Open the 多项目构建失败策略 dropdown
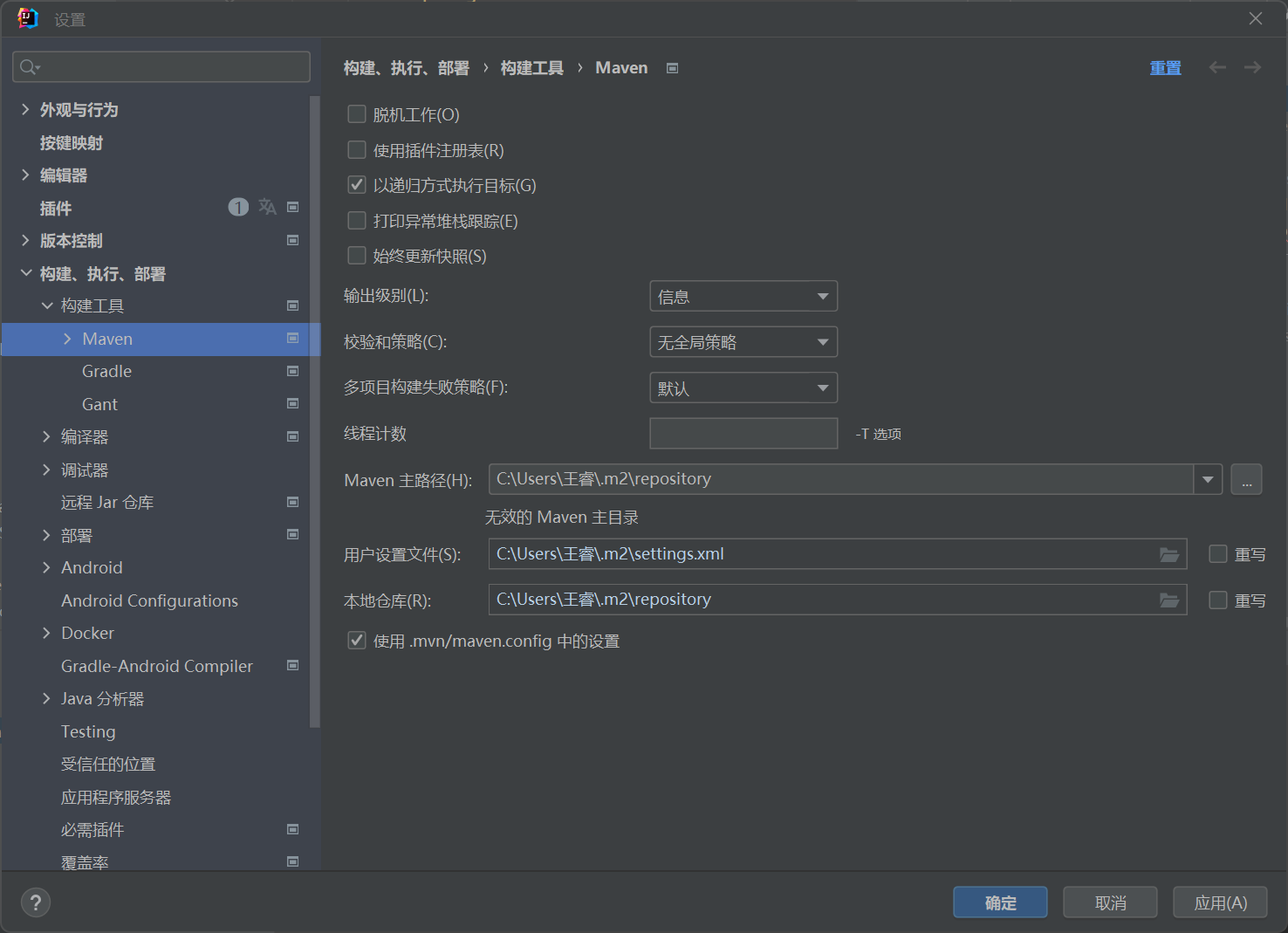1288x933 pixels. 743,388
